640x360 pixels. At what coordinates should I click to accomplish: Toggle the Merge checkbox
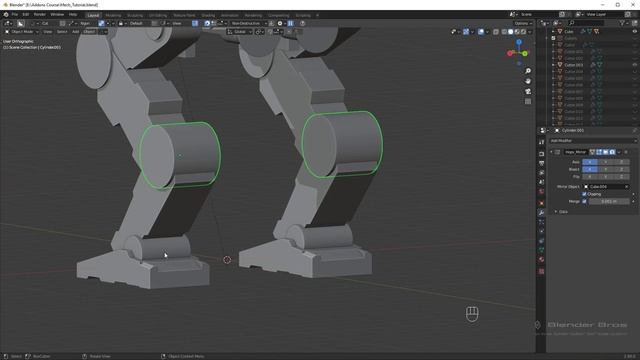click(584, 201)
